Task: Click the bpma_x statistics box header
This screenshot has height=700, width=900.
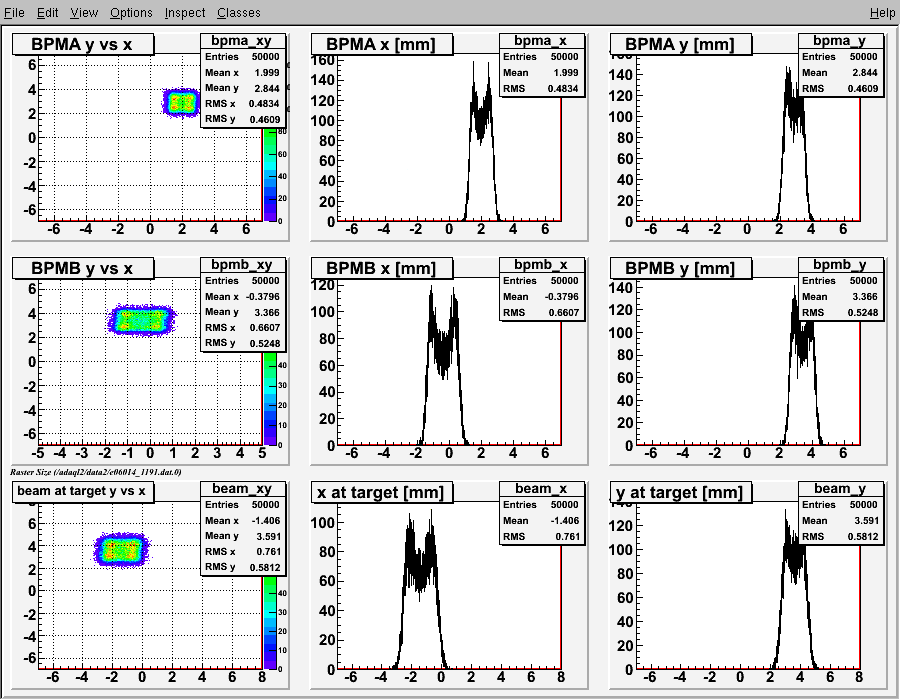Action: (x=541, y=41)
